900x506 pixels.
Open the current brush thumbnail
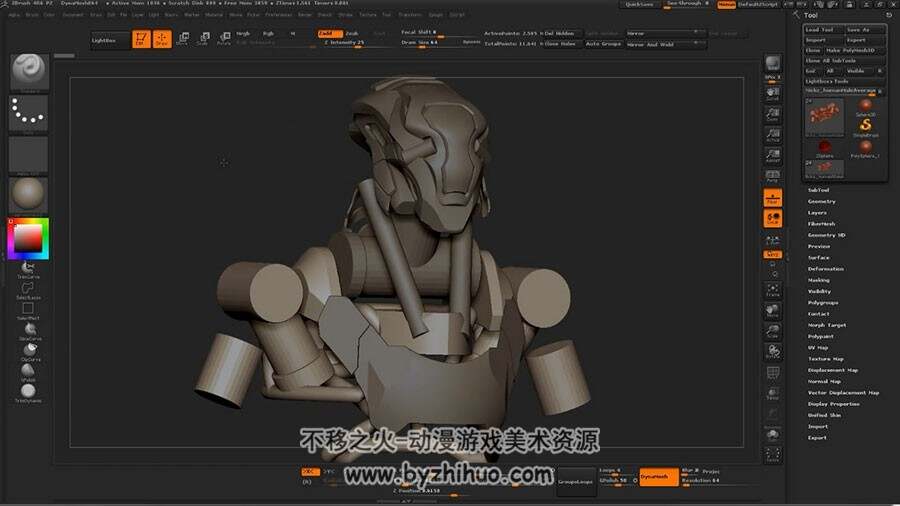point(29,72)
